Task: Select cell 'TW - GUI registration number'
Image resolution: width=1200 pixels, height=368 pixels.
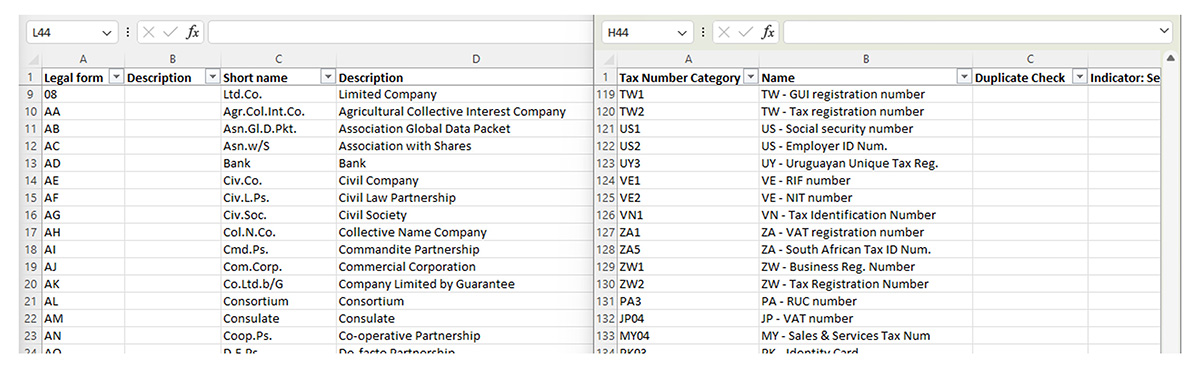Action: [866, 94]
